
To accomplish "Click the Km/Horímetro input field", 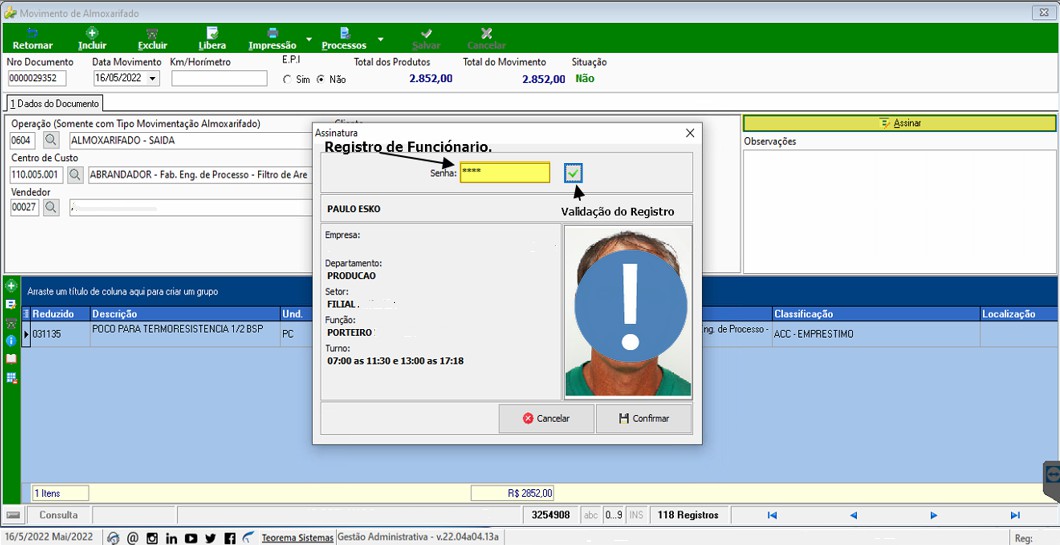I will pyautogui.click(x=219, y=78).
